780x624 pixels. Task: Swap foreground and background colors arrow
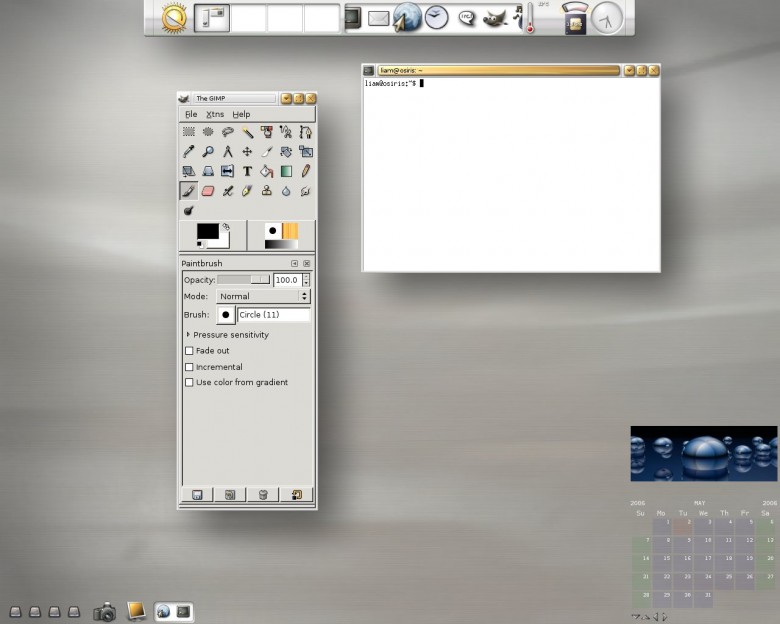(x=226, y=226)
